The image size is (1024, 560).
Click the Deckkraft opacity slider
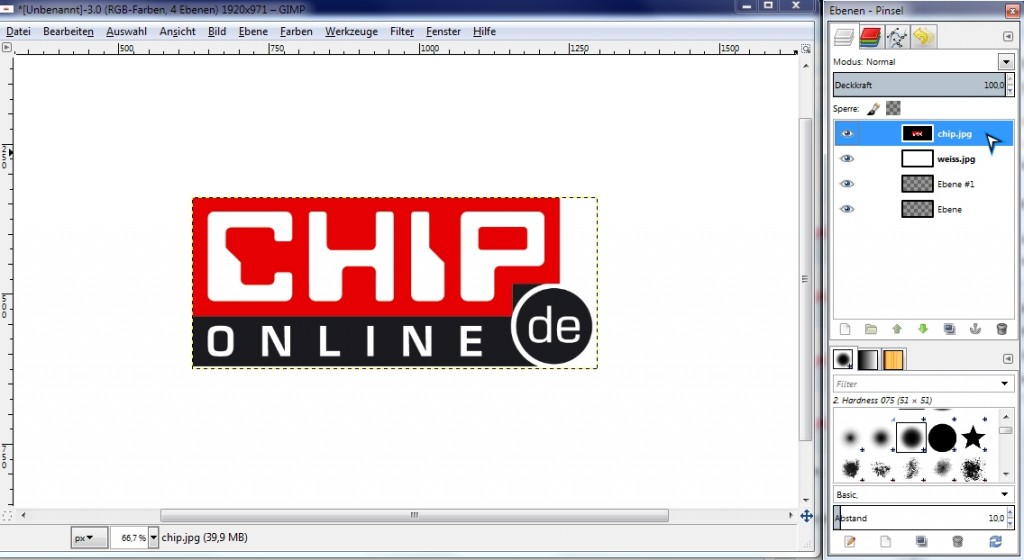[x=915, y=86]
